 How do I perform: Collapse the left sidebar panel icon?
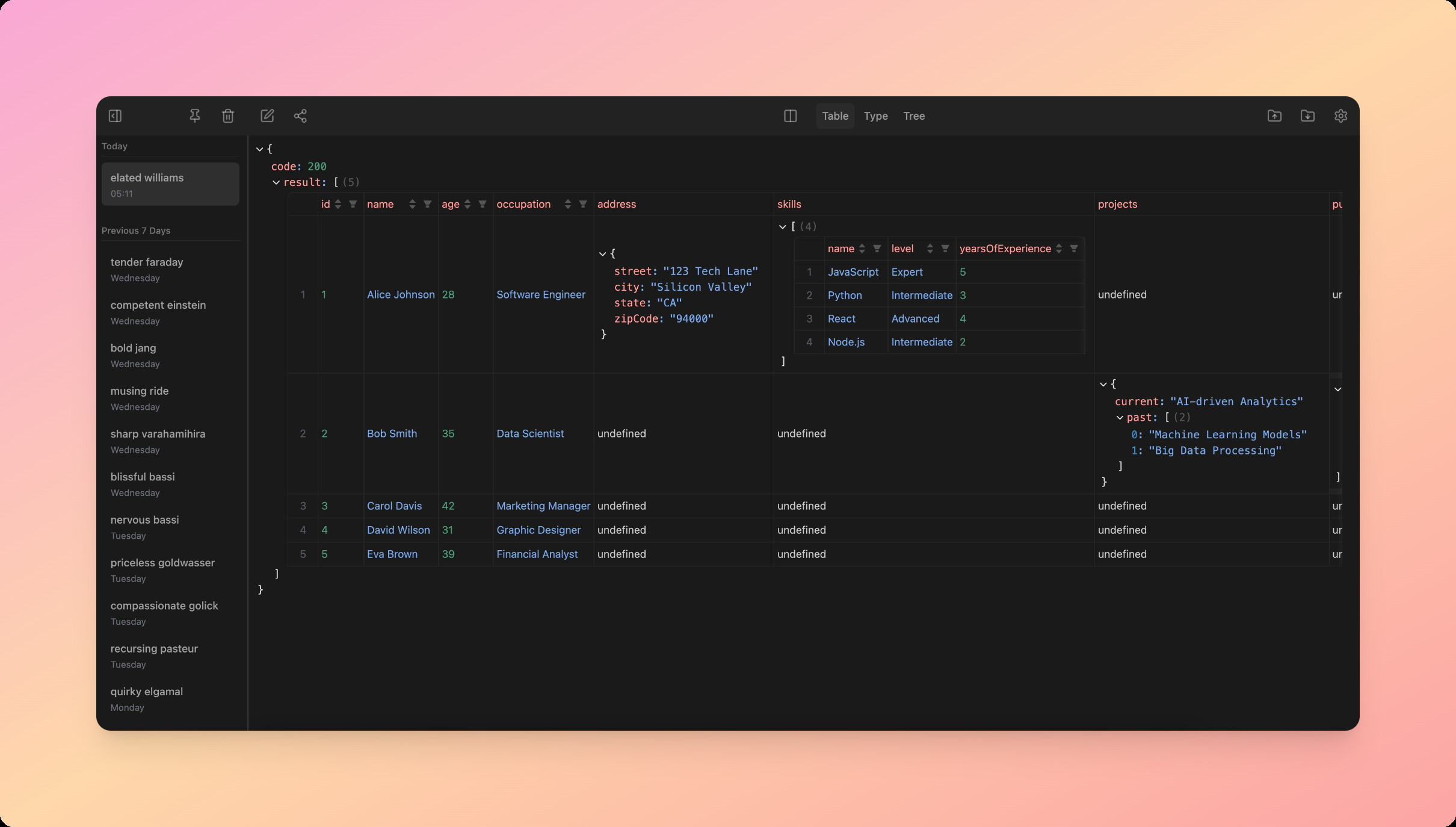pos(115,116)
